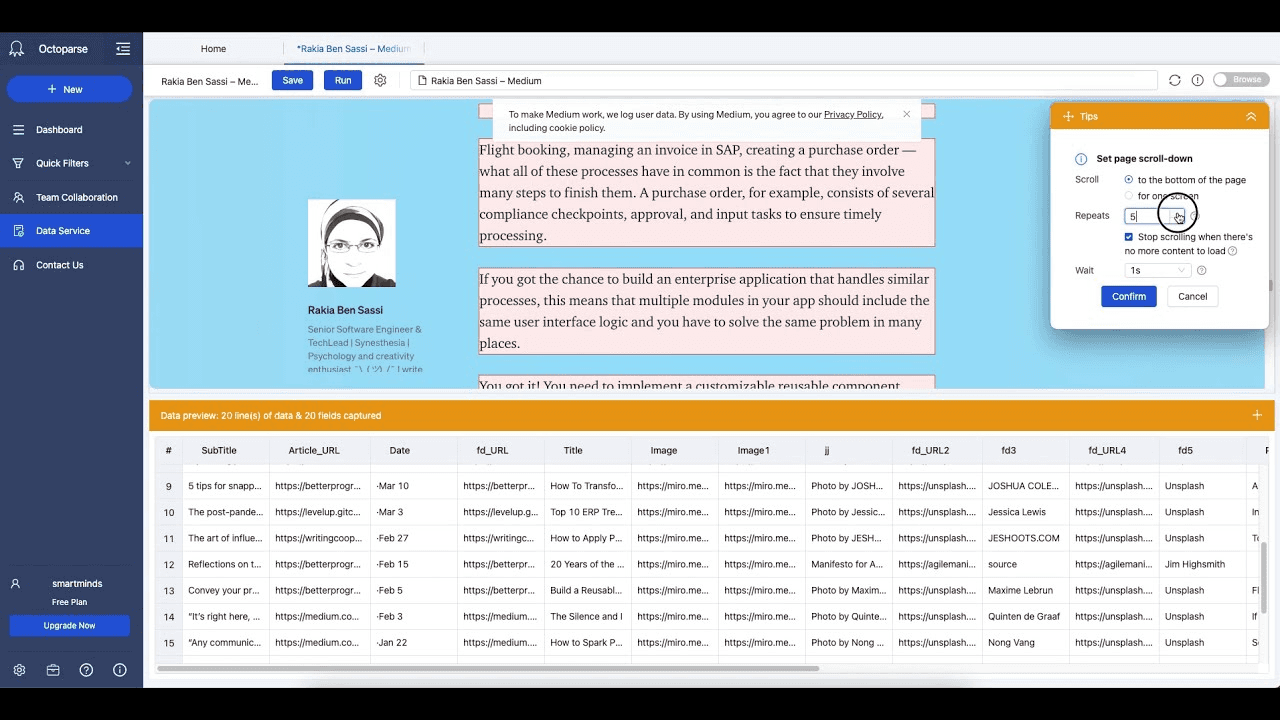Click help icon after 'no more content to load'

[1232, 251]
